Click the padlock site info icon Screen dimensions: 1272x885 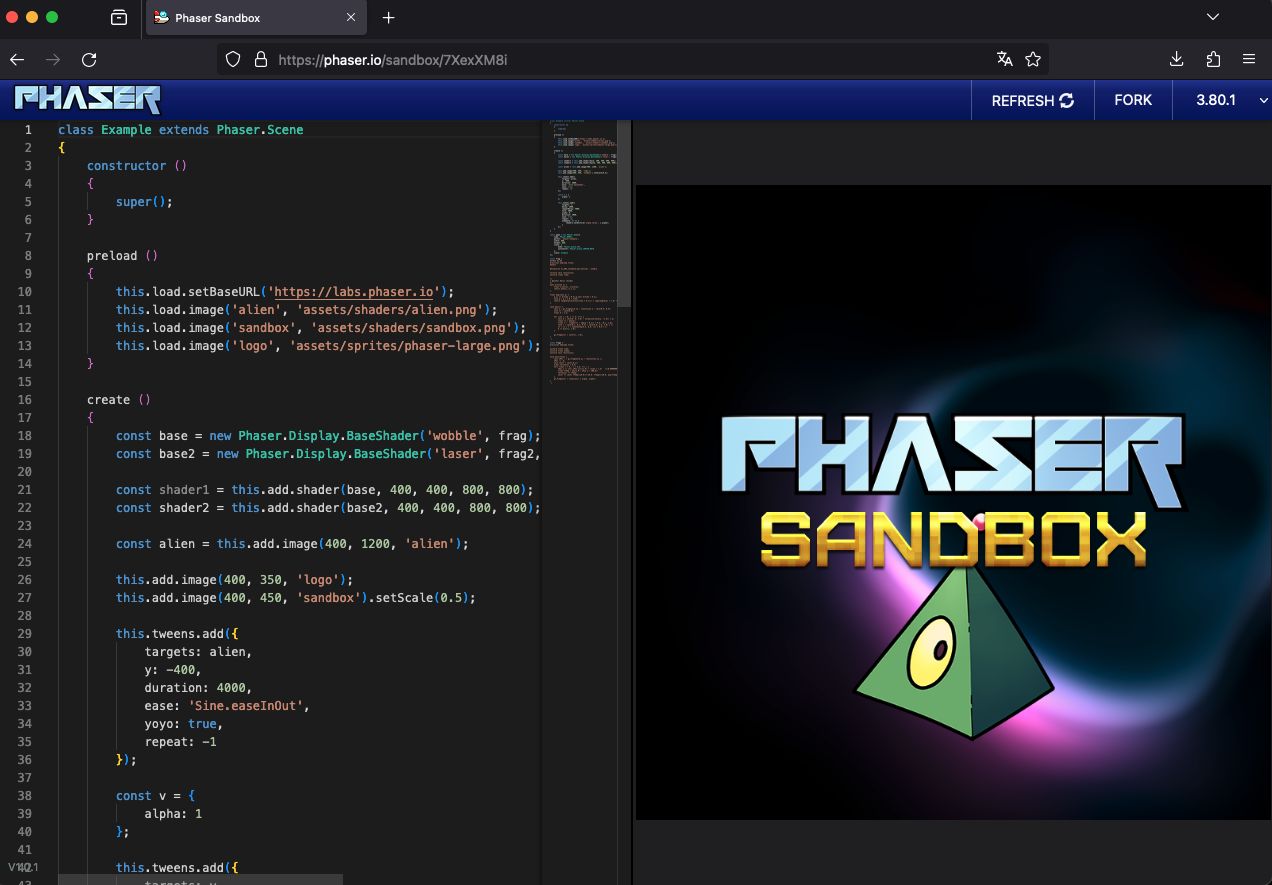point(261,60)
